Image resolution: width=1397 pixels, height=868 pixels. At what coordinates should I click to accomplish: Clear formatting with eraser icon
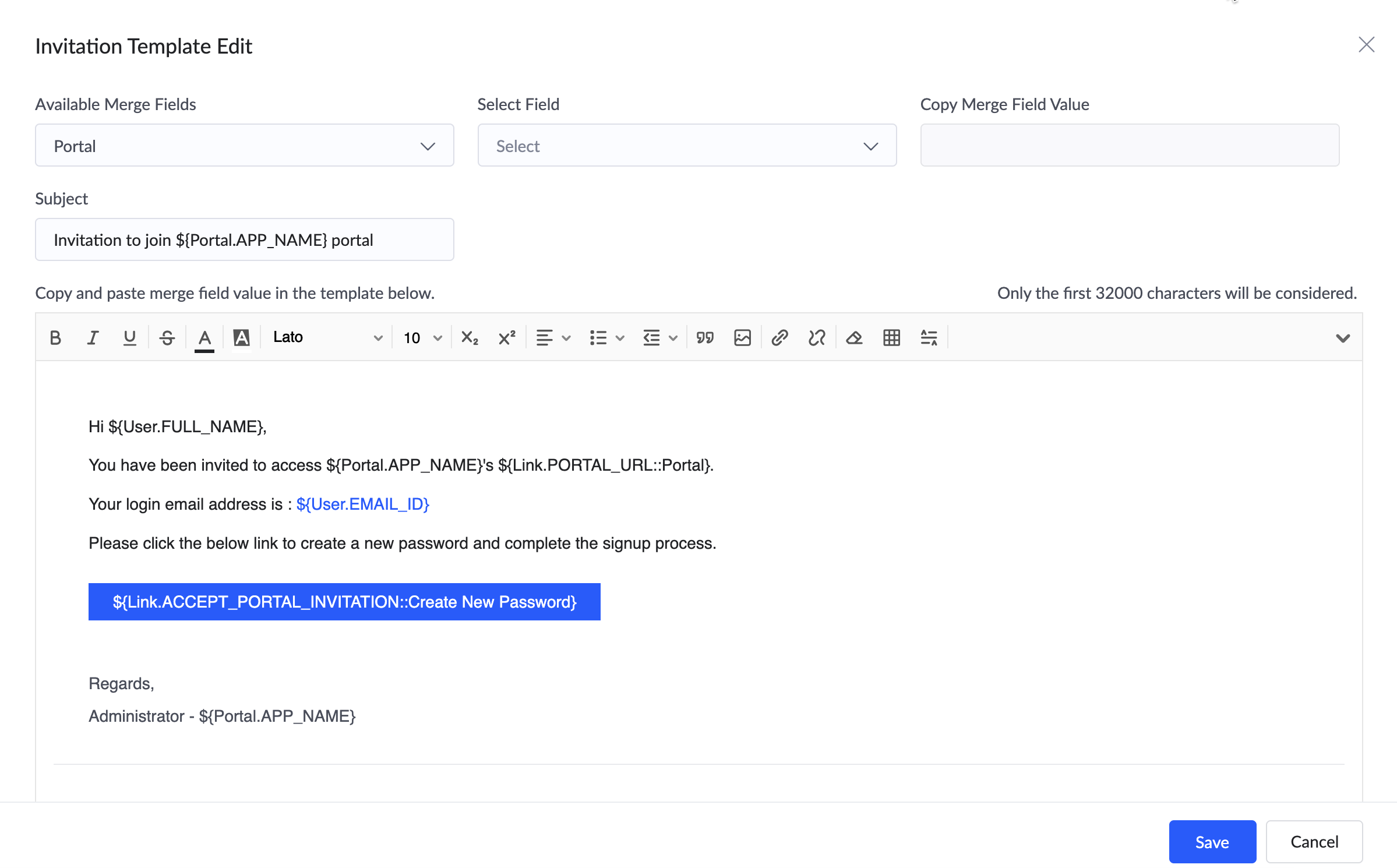pyautogui.click(x=854, y=337)
